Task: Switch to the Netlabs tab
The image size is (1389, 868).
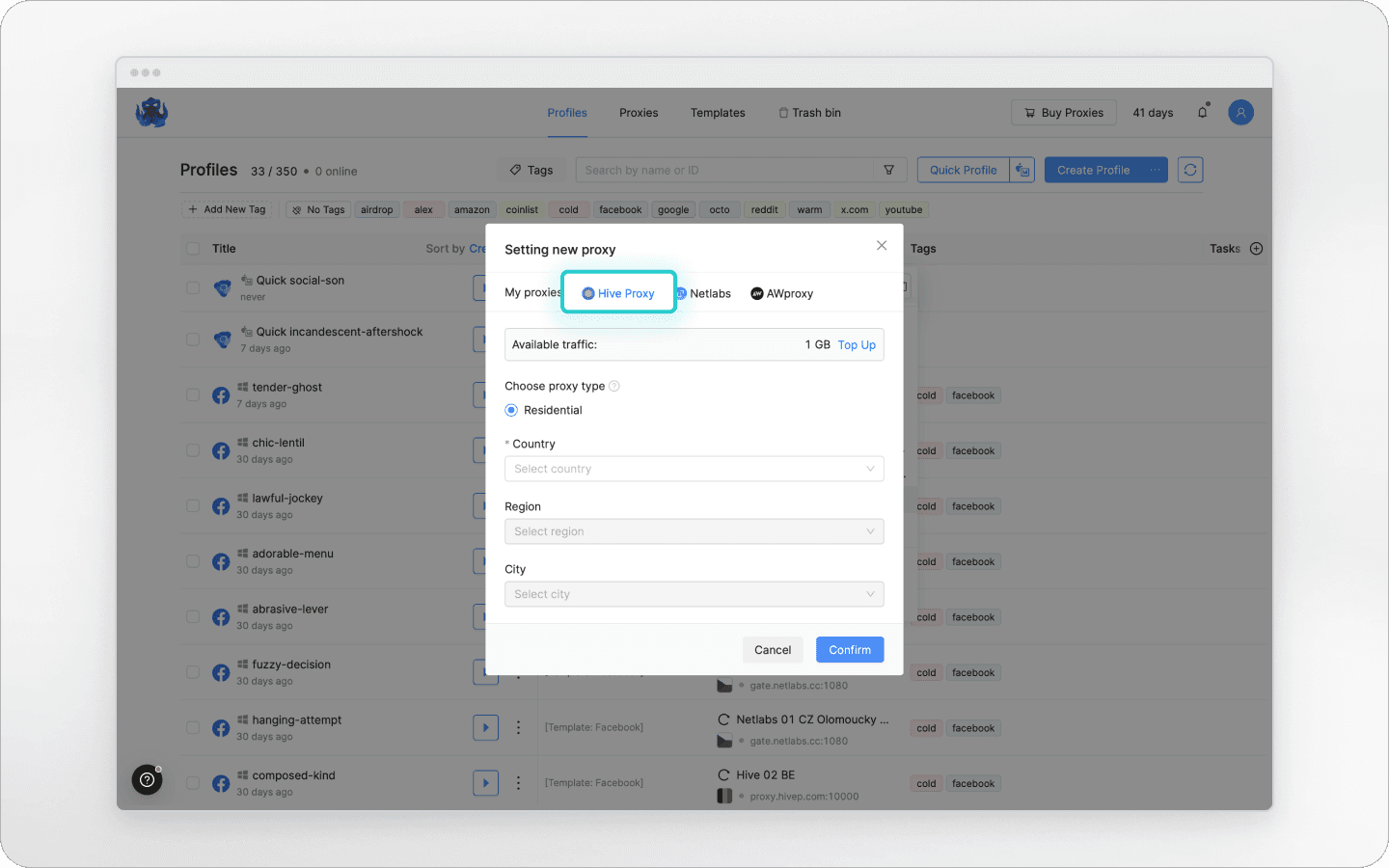Action: pos(703,293)
